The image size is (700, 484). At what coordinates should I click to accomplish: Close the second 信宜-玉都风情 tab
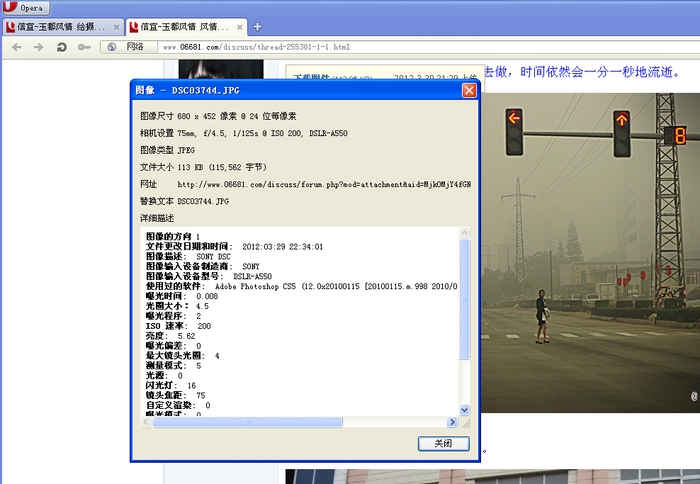(x=240, y=27)
